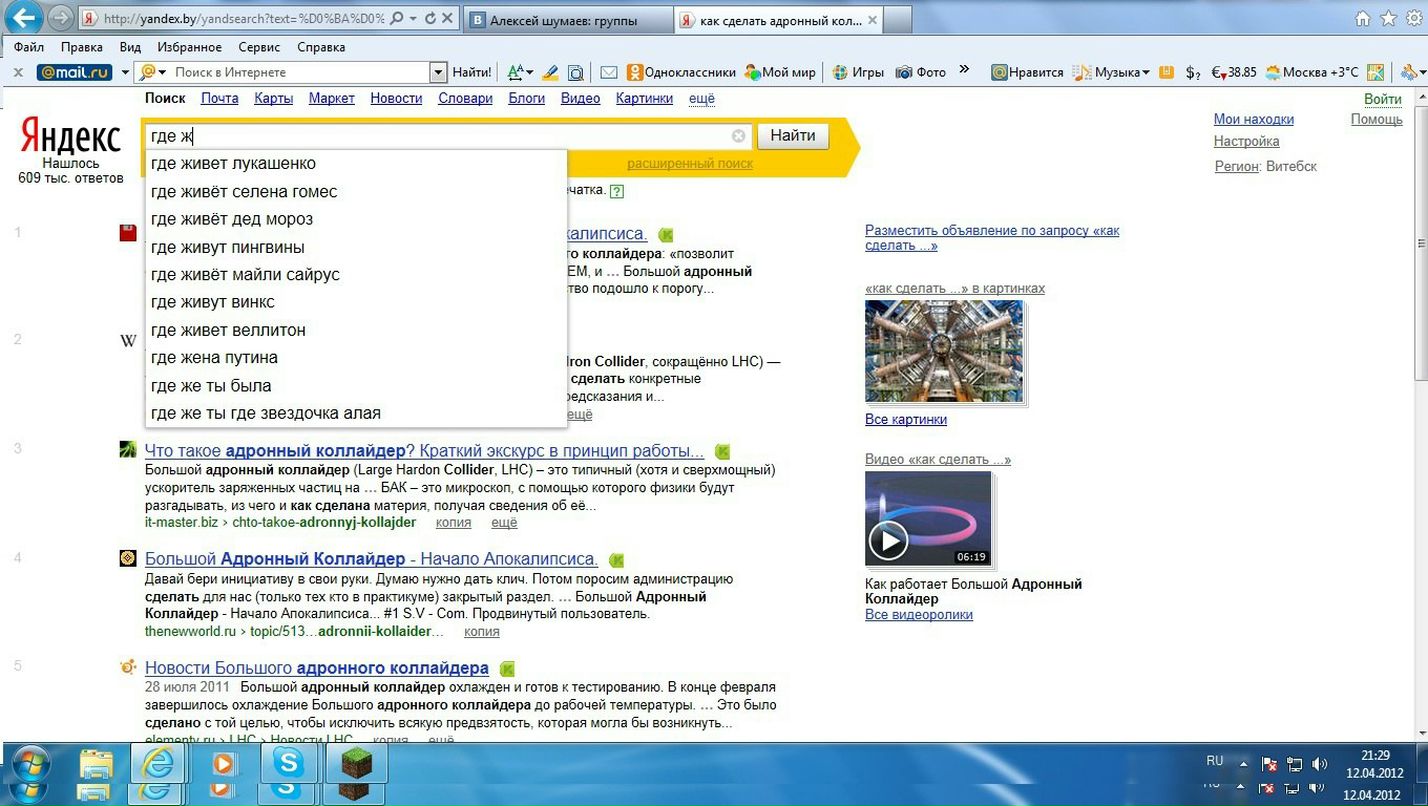
Task: Launch Minecraft from the taskbar
Action: point(356,765)
